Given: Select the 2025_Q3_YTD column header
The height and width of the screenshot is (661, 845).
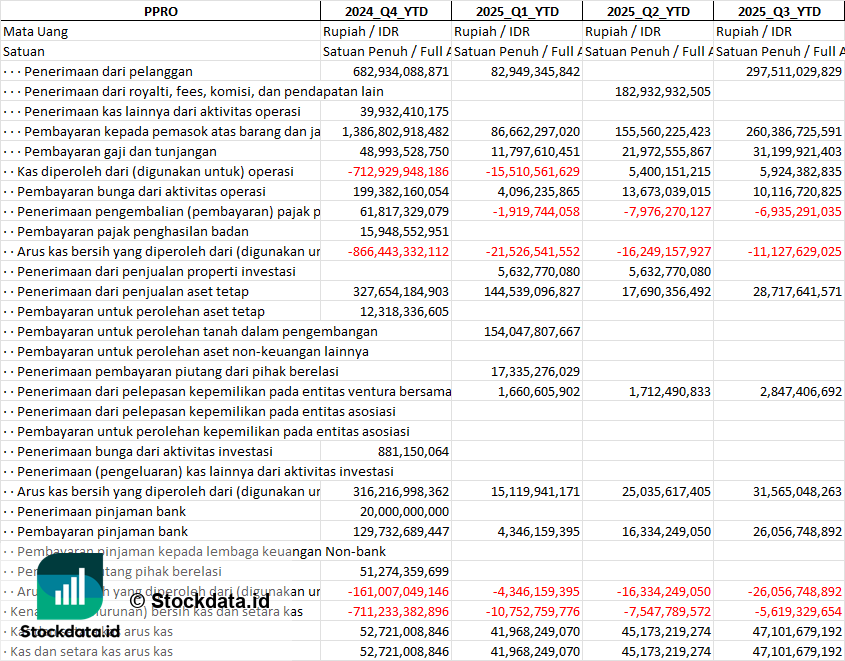Looking at the screenshot, I should point(779,11).
